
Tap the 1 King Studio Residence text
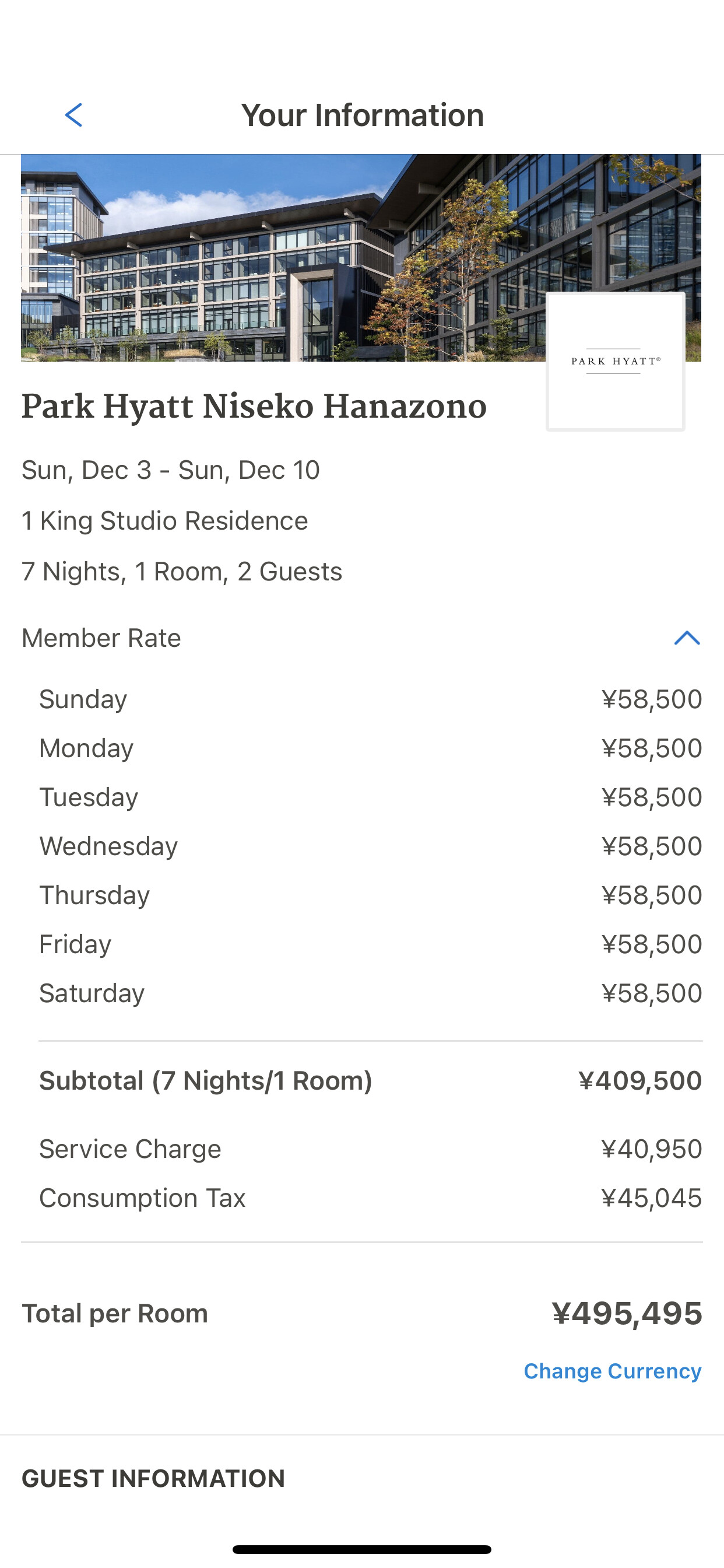pyautogui.click(x=164, y=521)
